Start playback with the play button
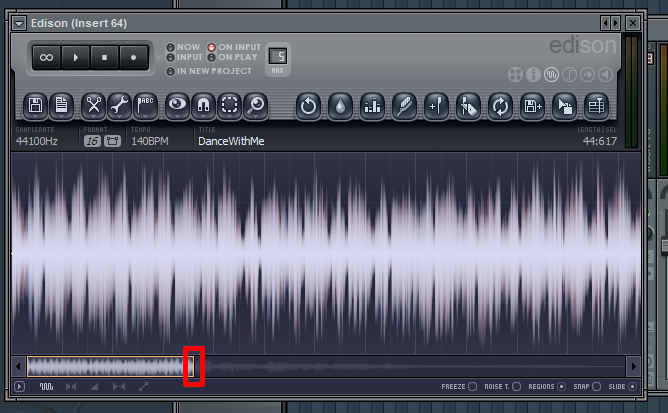This screenshot has height=413, width=668. point(76,57)
